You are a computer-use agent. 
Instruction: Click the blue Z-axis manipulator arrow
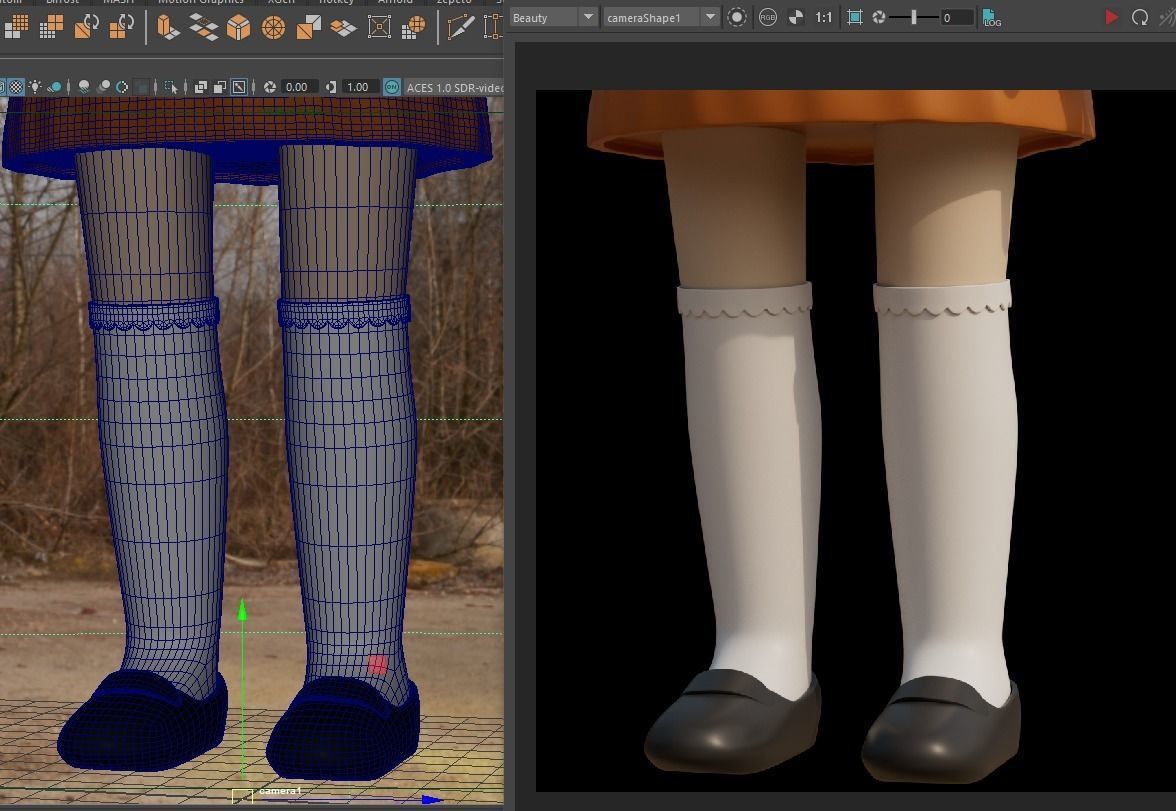[432, 800]
